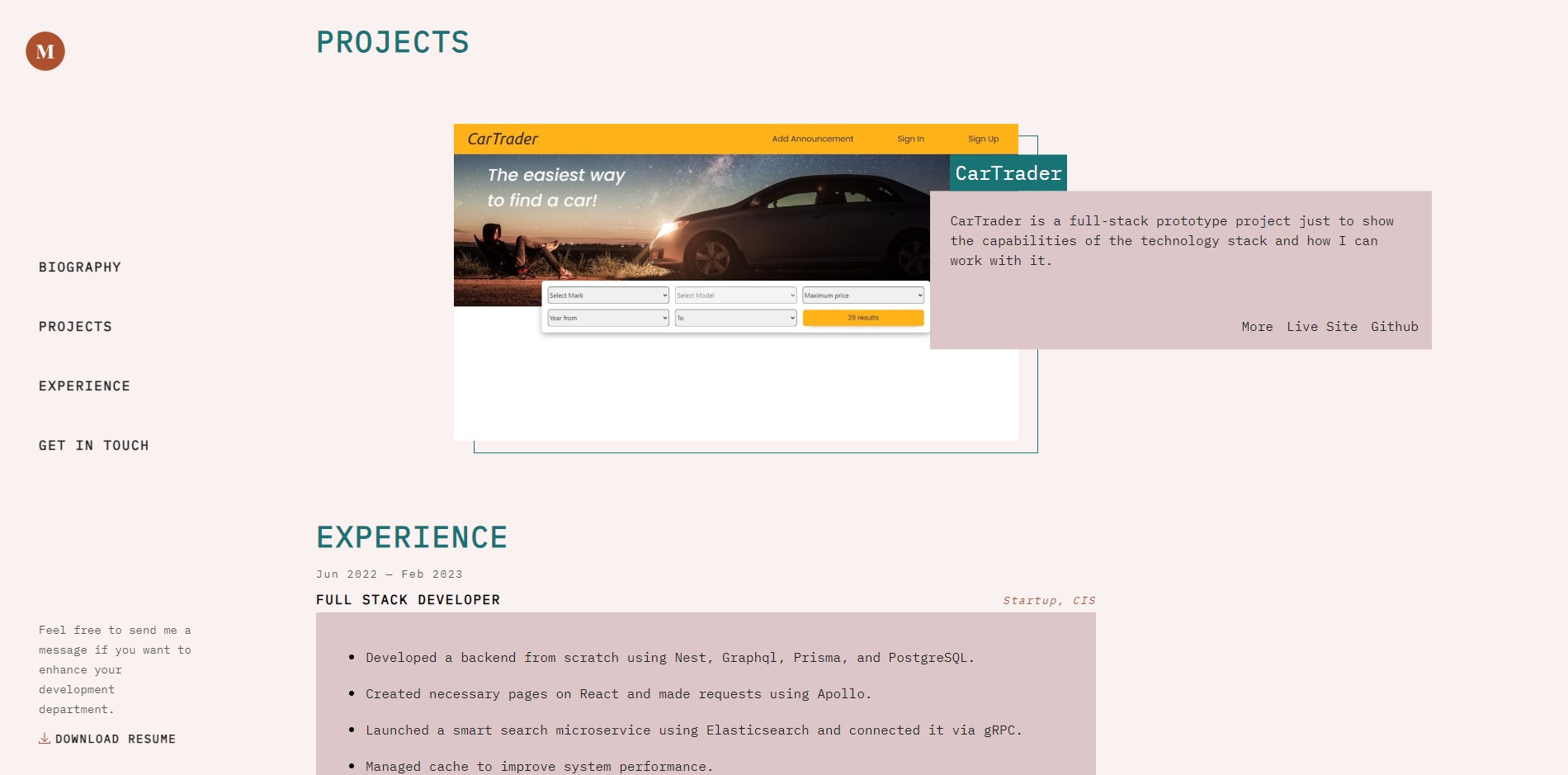Expand the Select Mark dropdown
The width and height of the screenshot is (1568, 775).
tap(608, 295)
